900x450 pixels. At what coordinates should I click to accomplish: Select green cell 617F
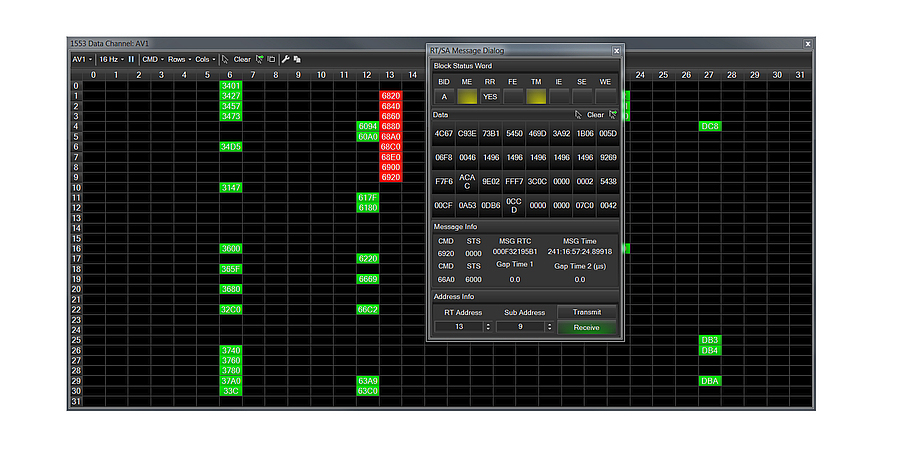(367, 197)
